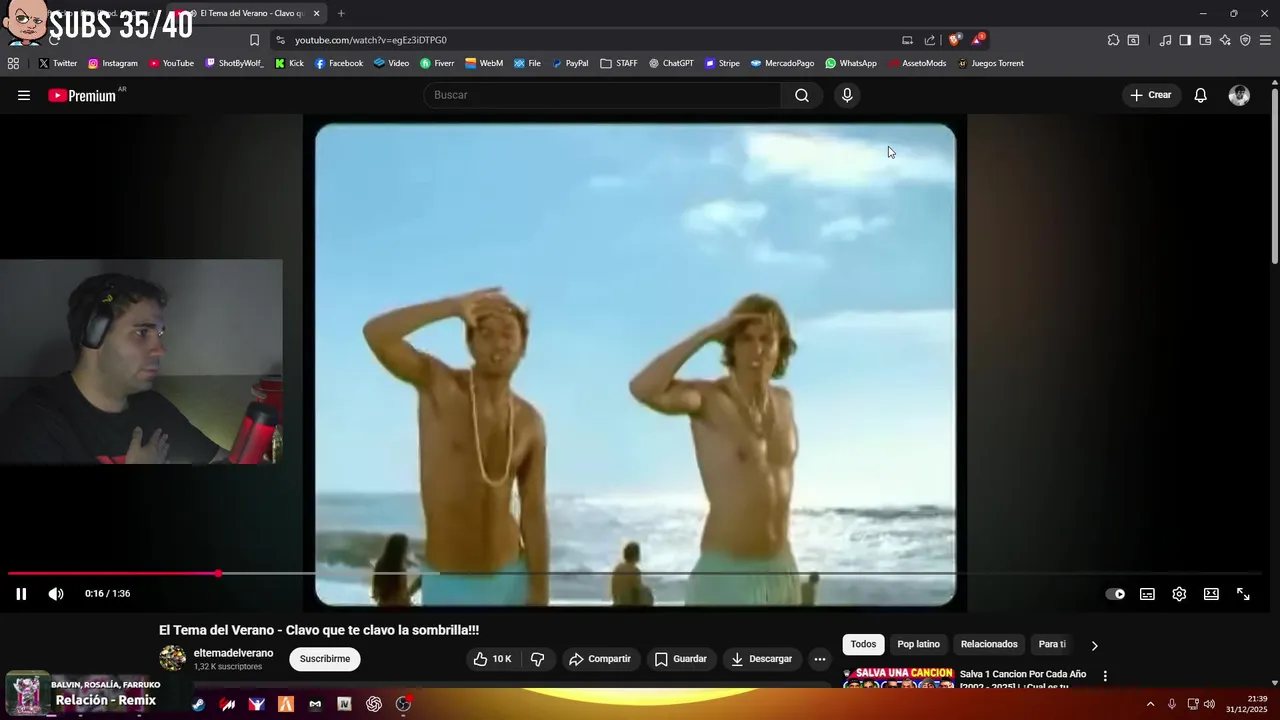1280x720 pixels.
Task: Open Brave Shields lion icon
Action: click(x=954, y=40)
